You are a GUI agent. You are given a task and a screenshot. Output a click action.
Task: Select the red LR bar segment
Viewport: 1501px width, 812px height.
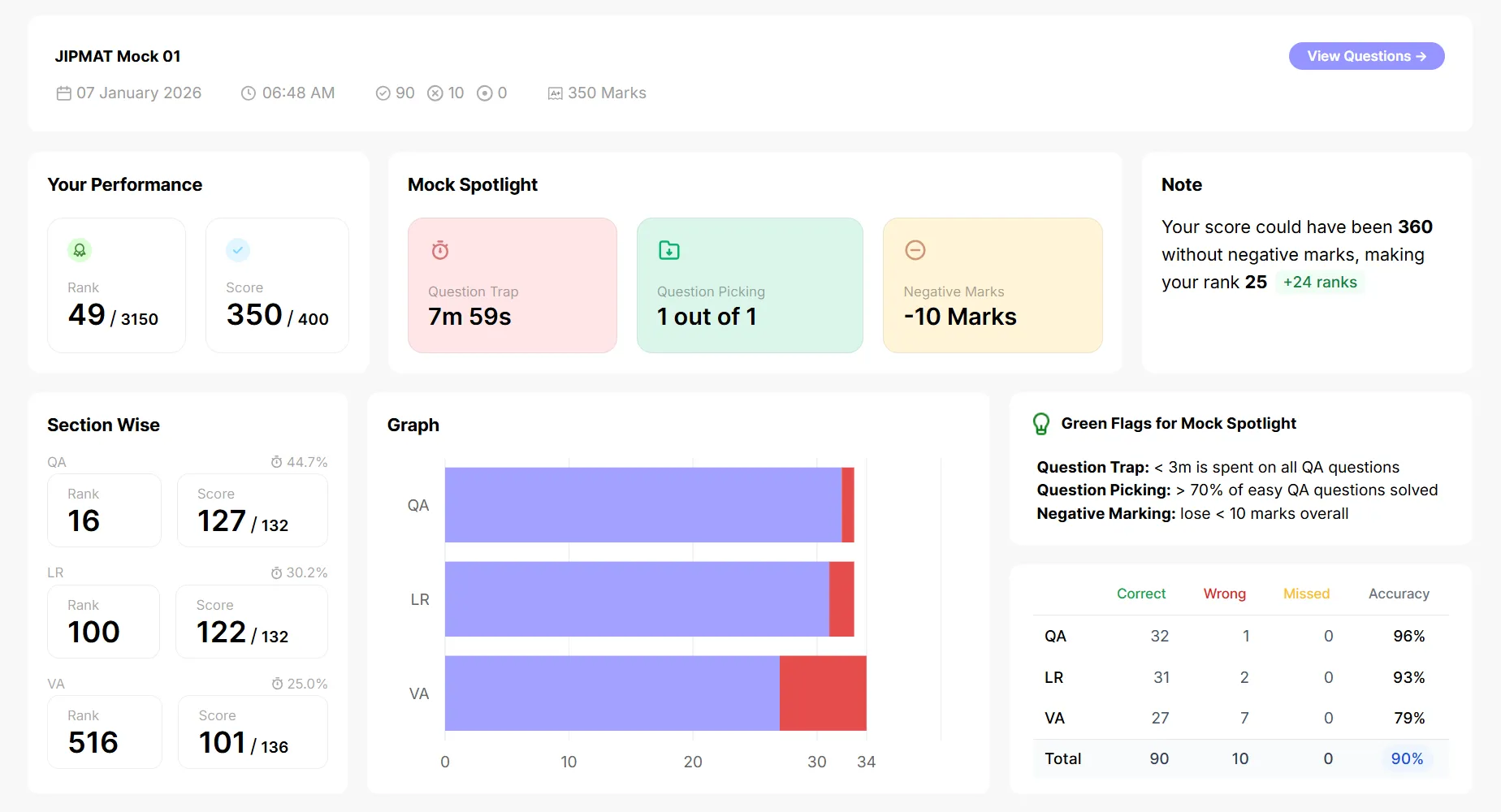pos(841,599)
